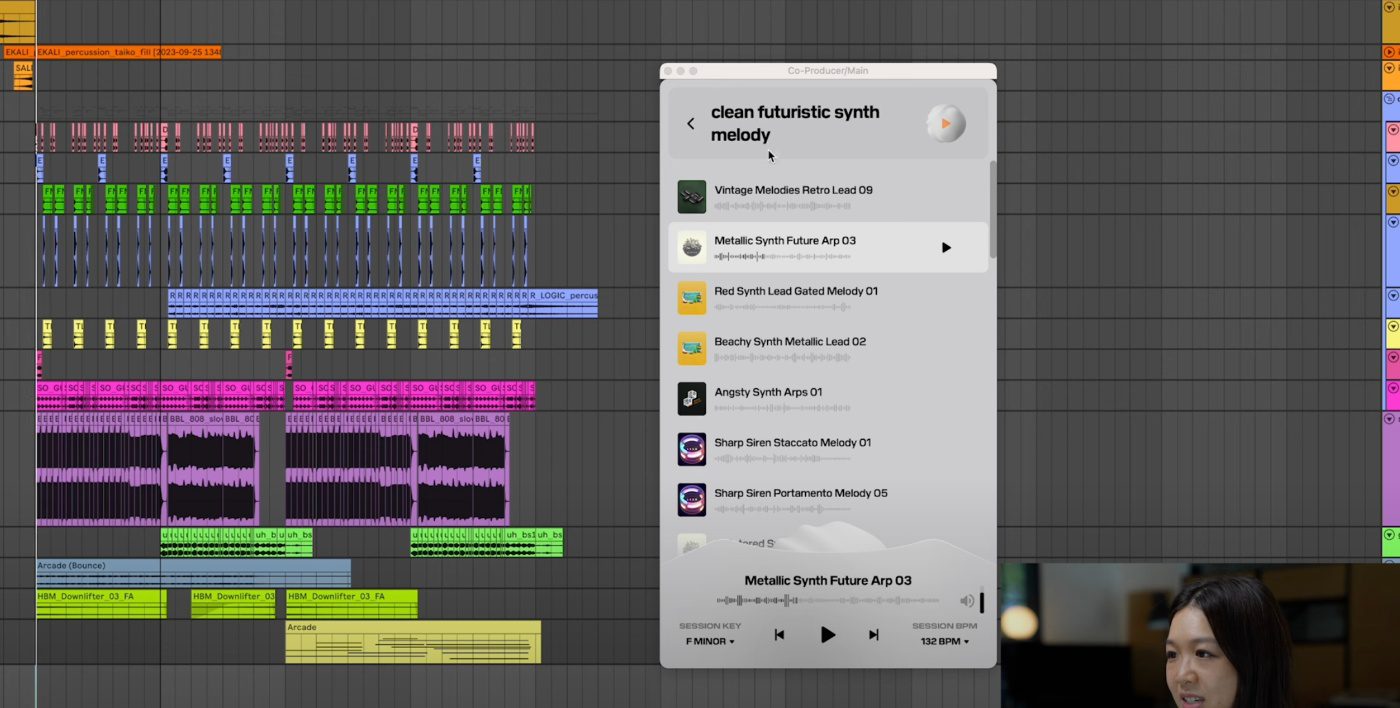Toggle the magenta track fold button
Image resolution: width=1400 pixels, height=708 pixels.
1392,388
